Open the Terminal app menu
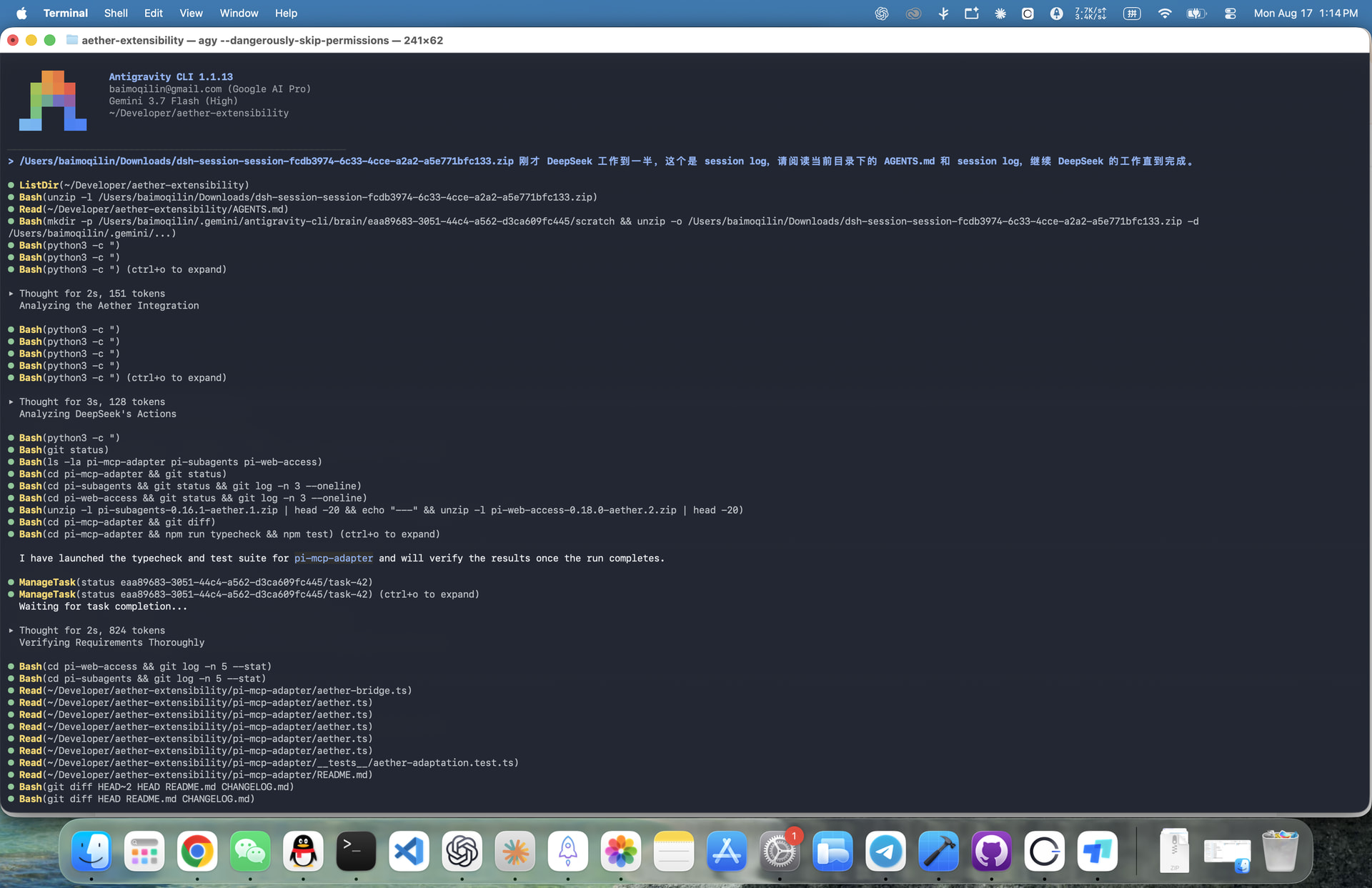The image size is (1372, 888). [65, 13]
